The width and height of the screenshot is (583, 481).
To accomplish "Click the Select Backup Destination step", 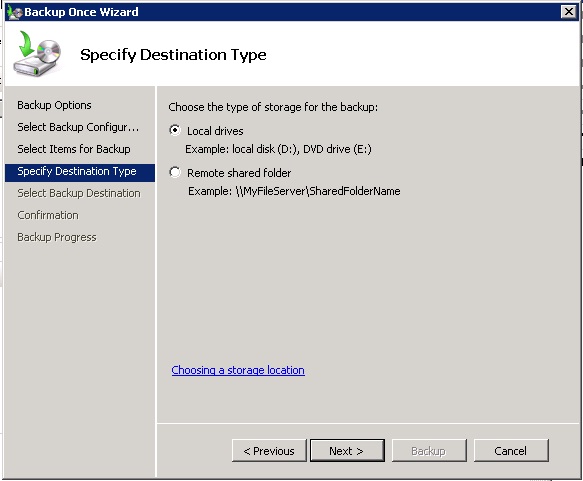I will coord(79,193).
